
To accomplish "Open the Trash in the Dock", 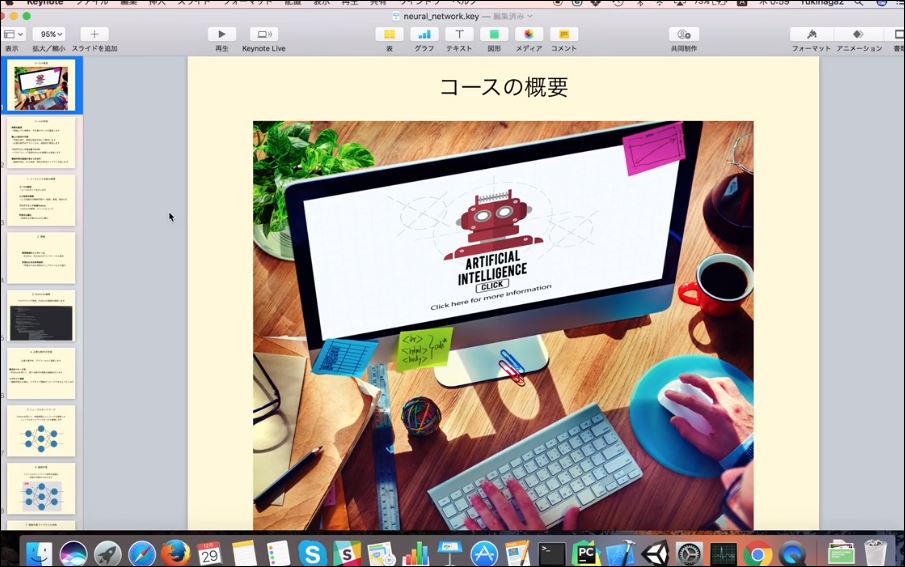I will (x=876, y=553).
